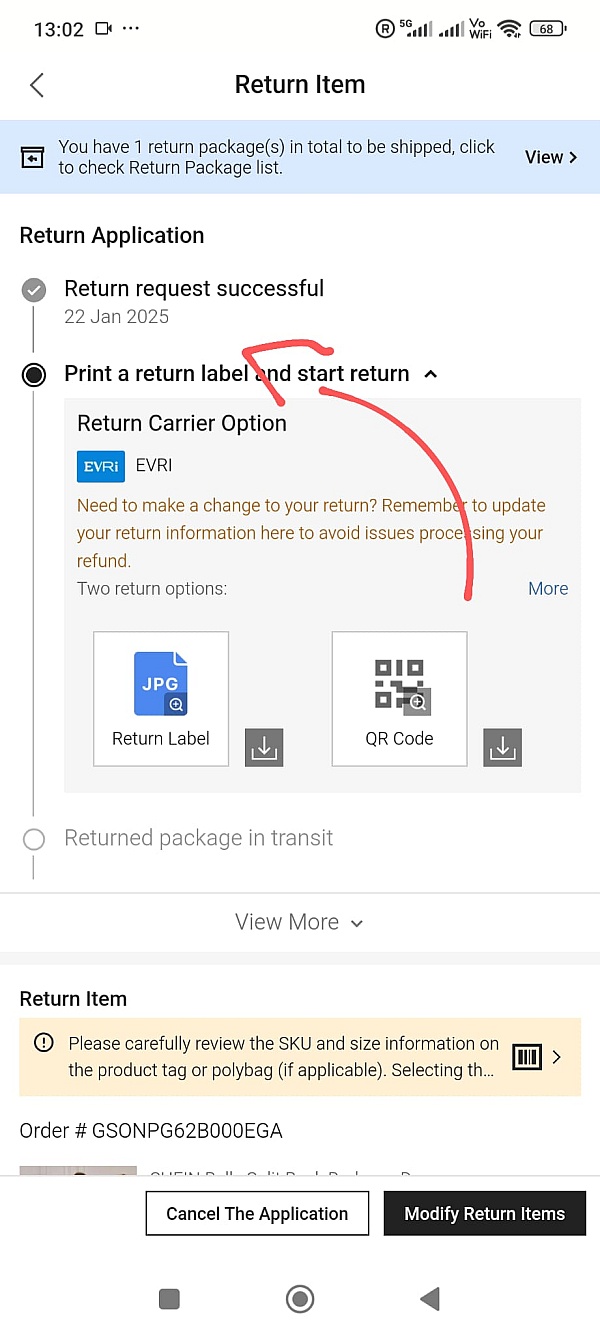Tap the EVRi carrier logo
Image resolution: width=600 pixels, height=1334 pixels.
pyautogui.click(x=101, y=466)
